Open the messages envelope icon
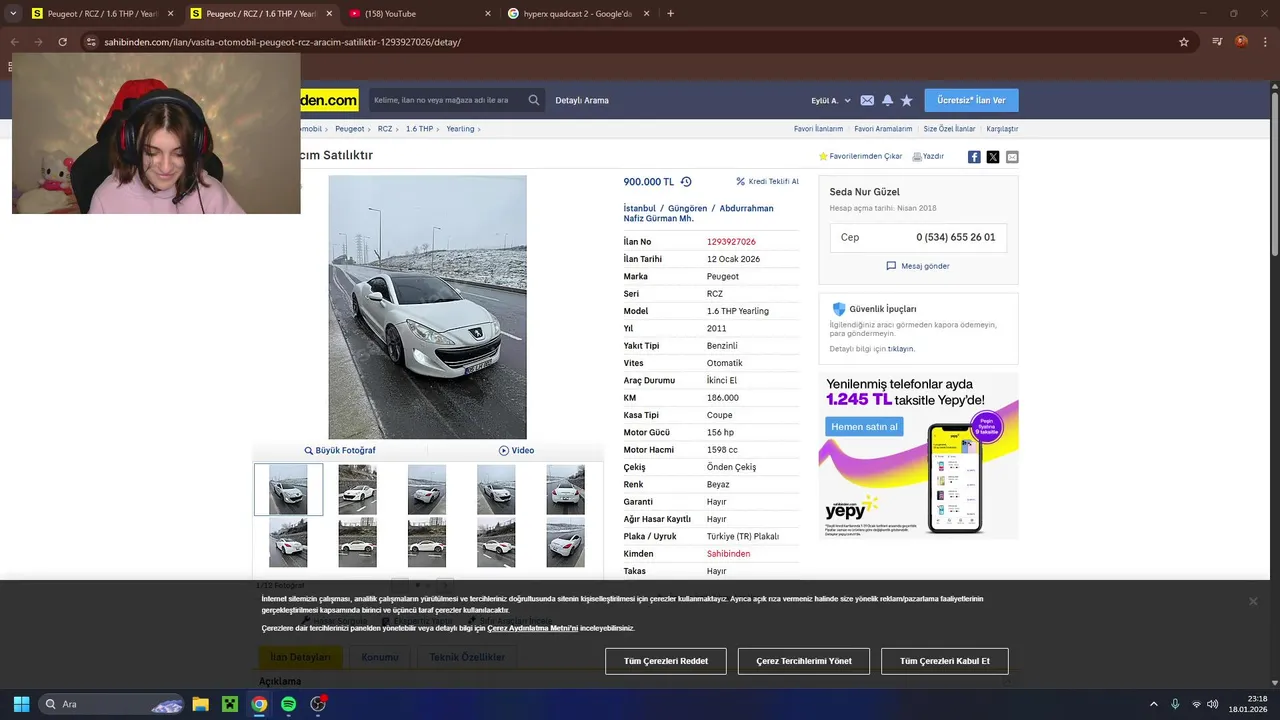The width and height of the screenshot is (1280, 720). coord(867,100)
